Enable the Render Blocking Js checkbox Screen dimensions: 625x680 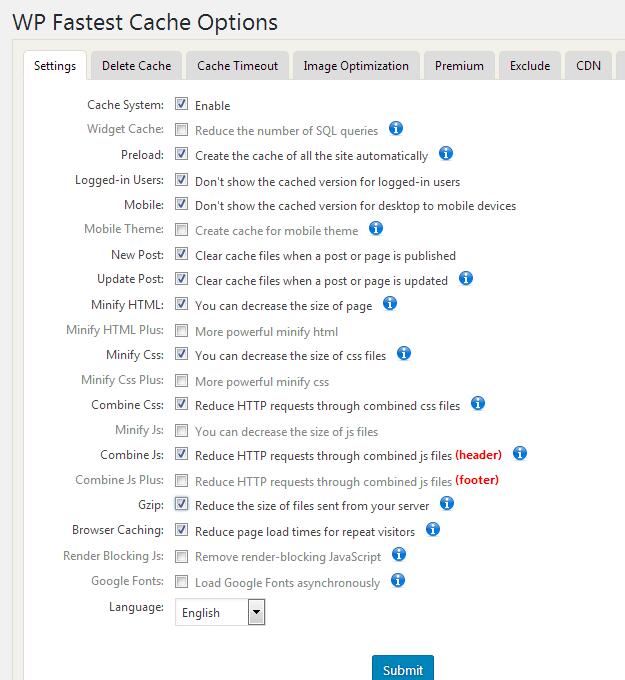click(181, 556)
